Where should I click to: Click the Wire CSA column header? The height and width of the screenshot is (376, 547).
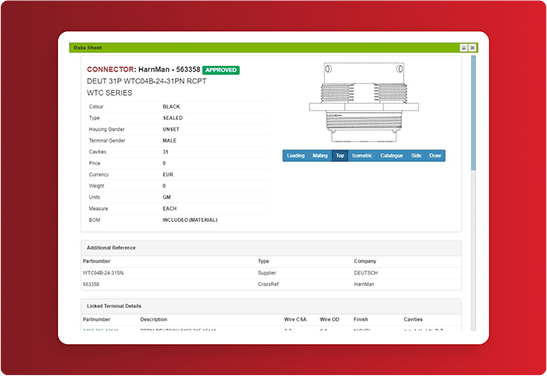pos(295,319)
